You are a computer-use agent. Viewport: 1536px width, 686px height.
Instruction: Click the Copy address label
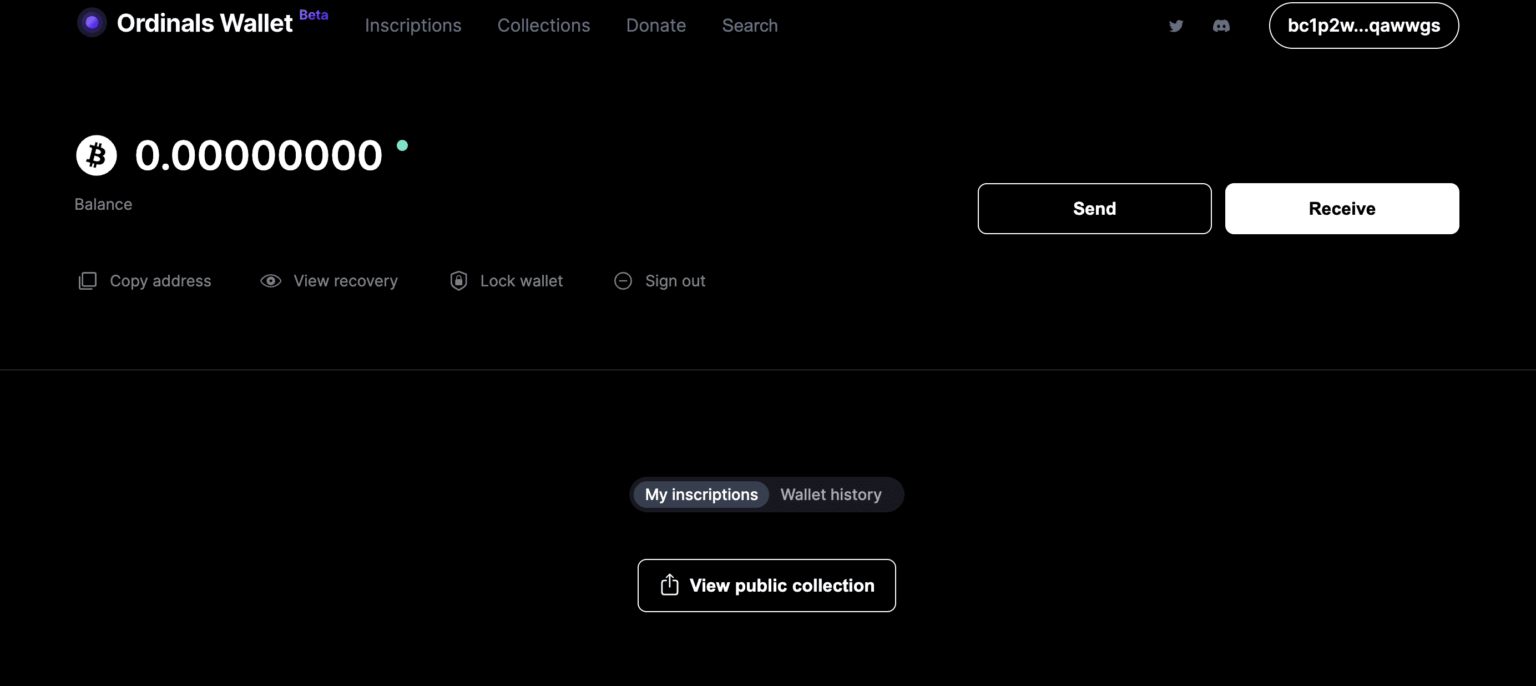coord(160,281)
